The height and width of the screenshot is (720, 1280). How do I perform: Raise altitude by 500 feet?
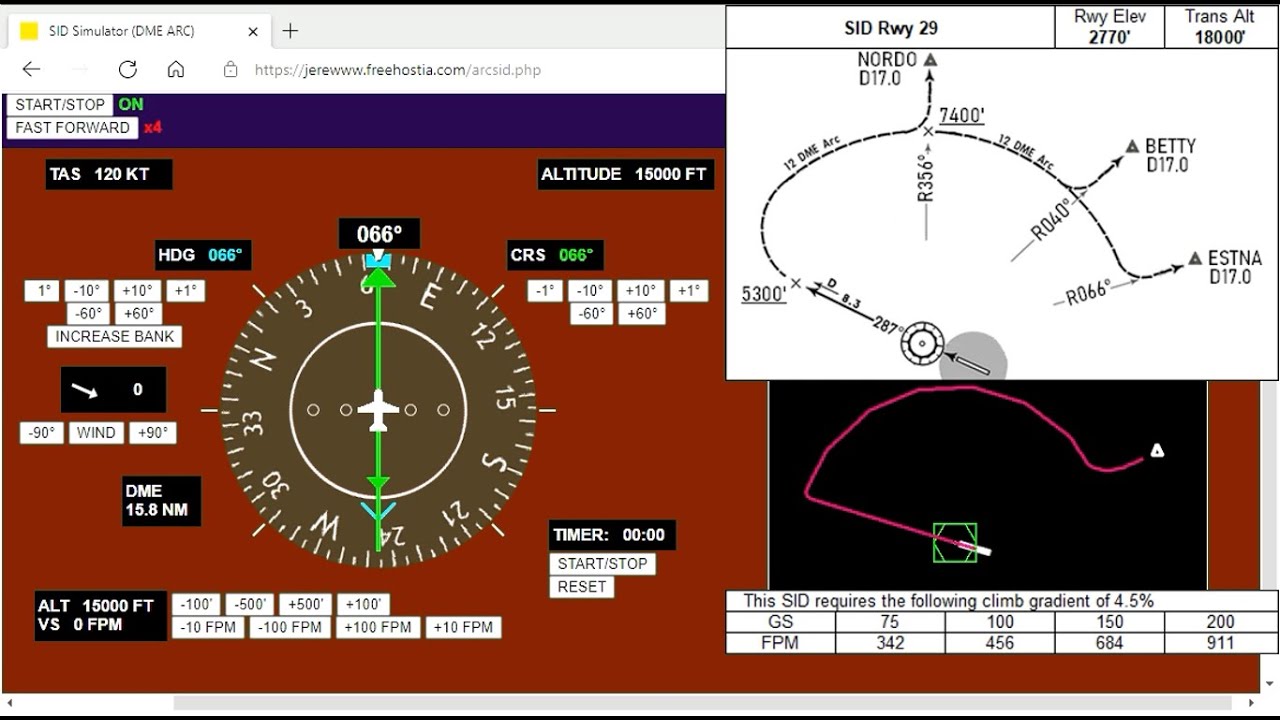point(306,605)
